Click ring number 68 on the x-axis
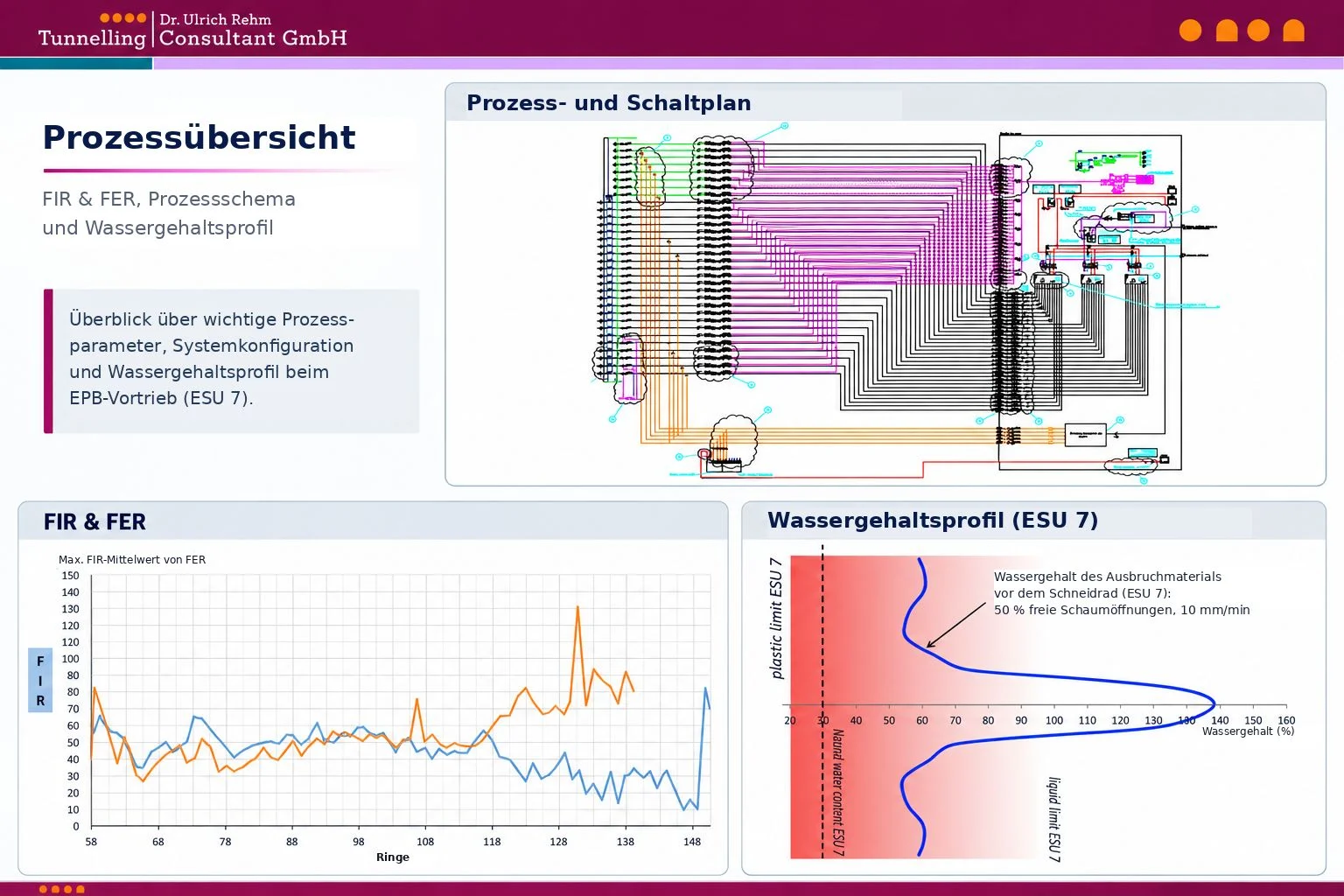 [158, 842]
